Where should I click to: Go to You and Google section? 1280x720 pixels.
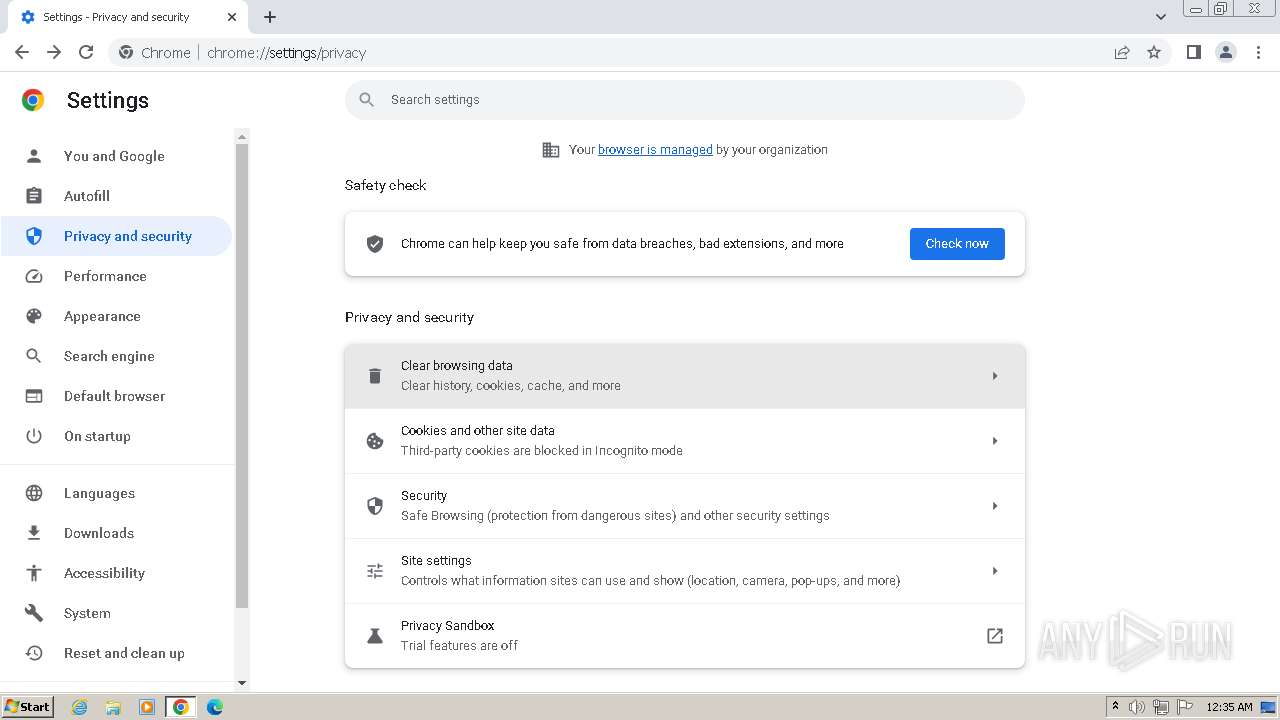116,156
